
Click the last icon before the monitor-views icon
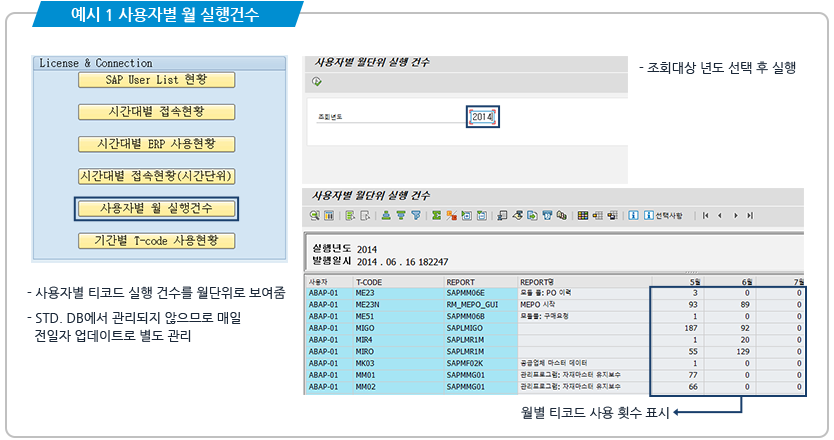pos(482,215)
